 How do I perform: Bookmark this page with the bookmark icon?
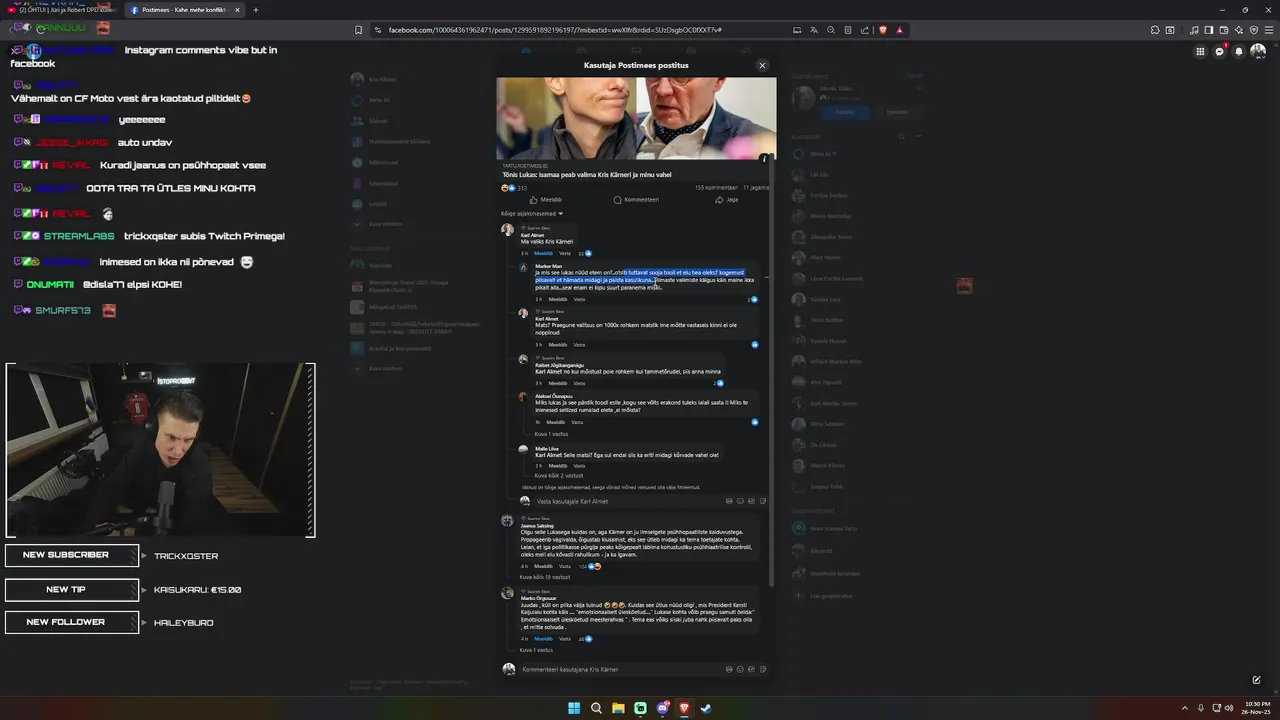(x=358, y=30)
